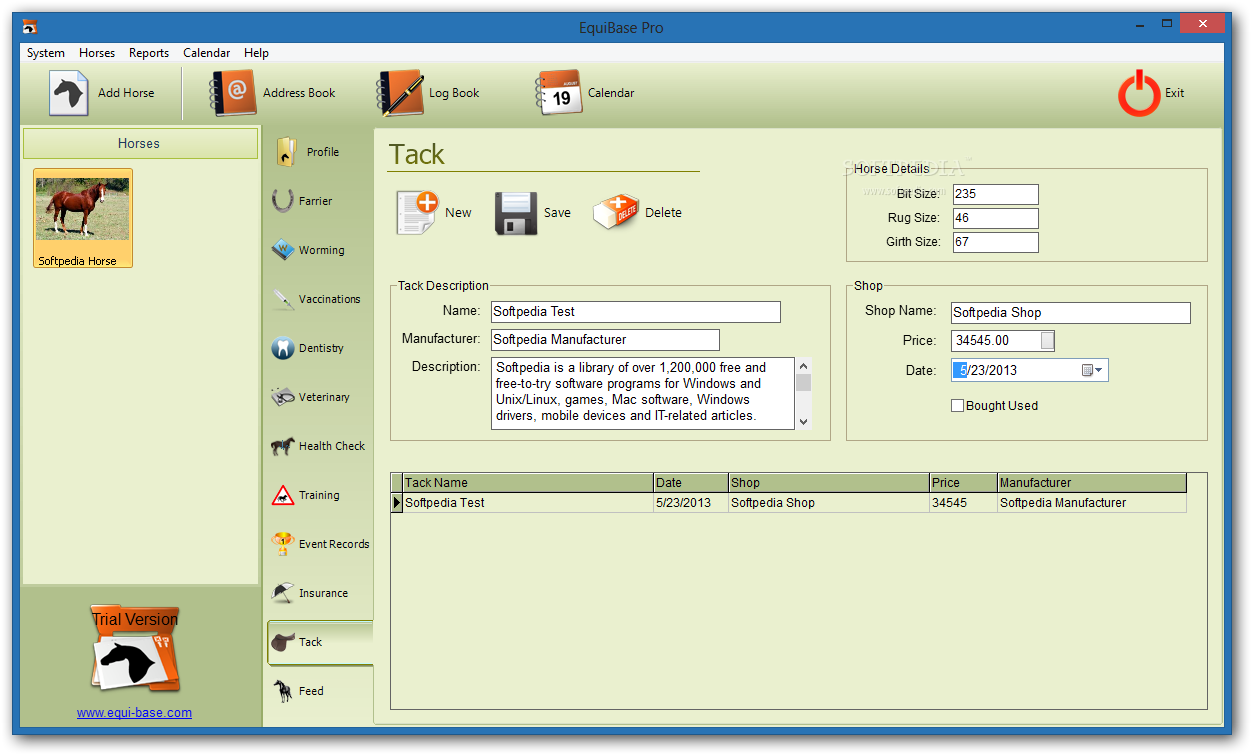Click the Price field value 34545.00

click(996, 341)
